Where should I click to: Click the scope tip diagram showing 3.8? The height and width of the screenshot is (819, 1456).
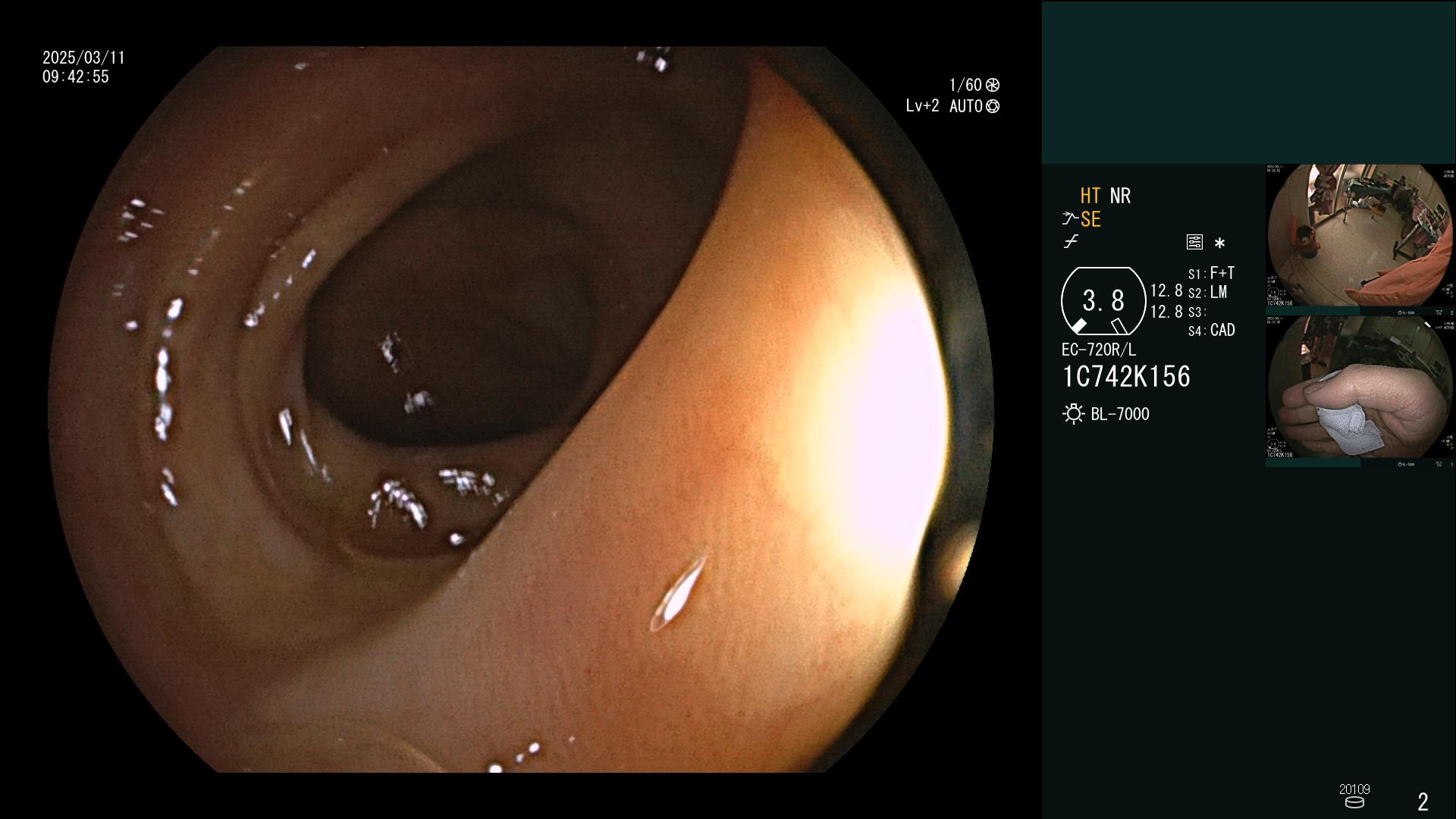[x=1103, y=301]
